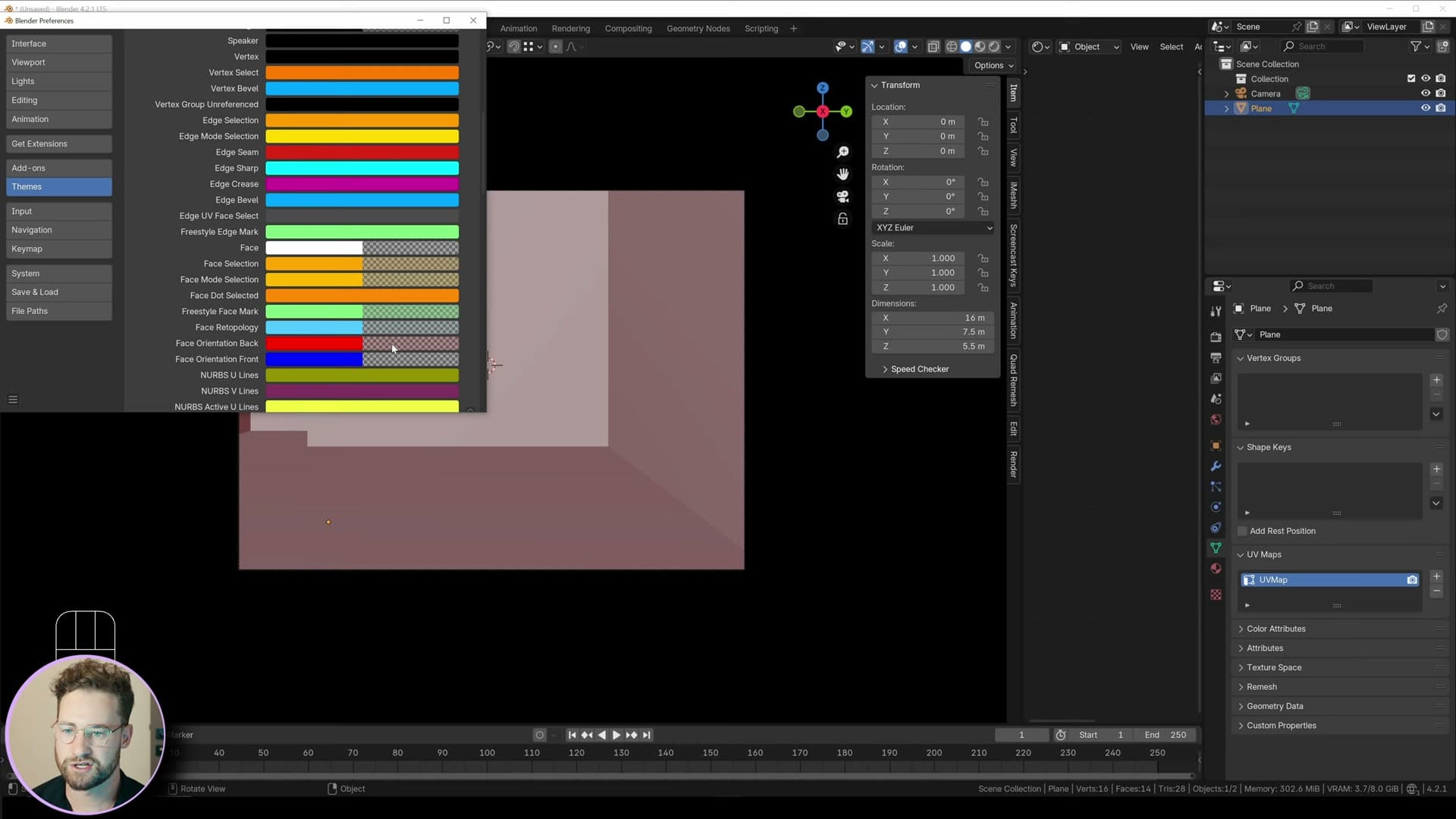The width and height of the screenshot is (1456, 819).
Task: Select material preview shading icon
Action: (x=980, y=47)
